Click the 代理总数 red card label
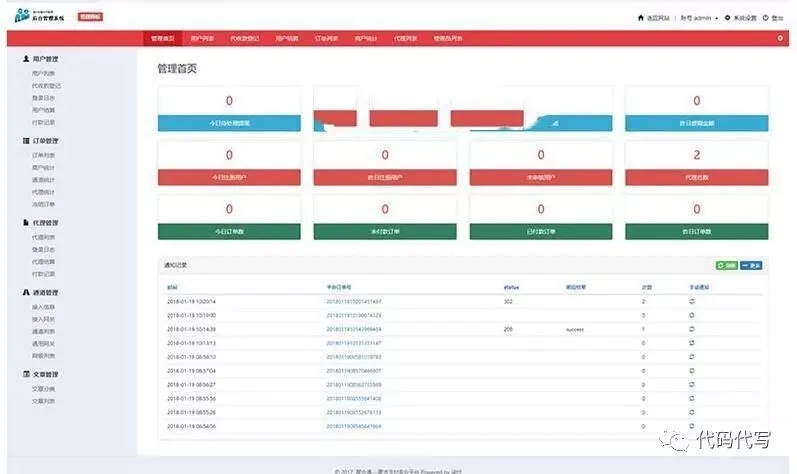797x474 pixels. [697, 177]
